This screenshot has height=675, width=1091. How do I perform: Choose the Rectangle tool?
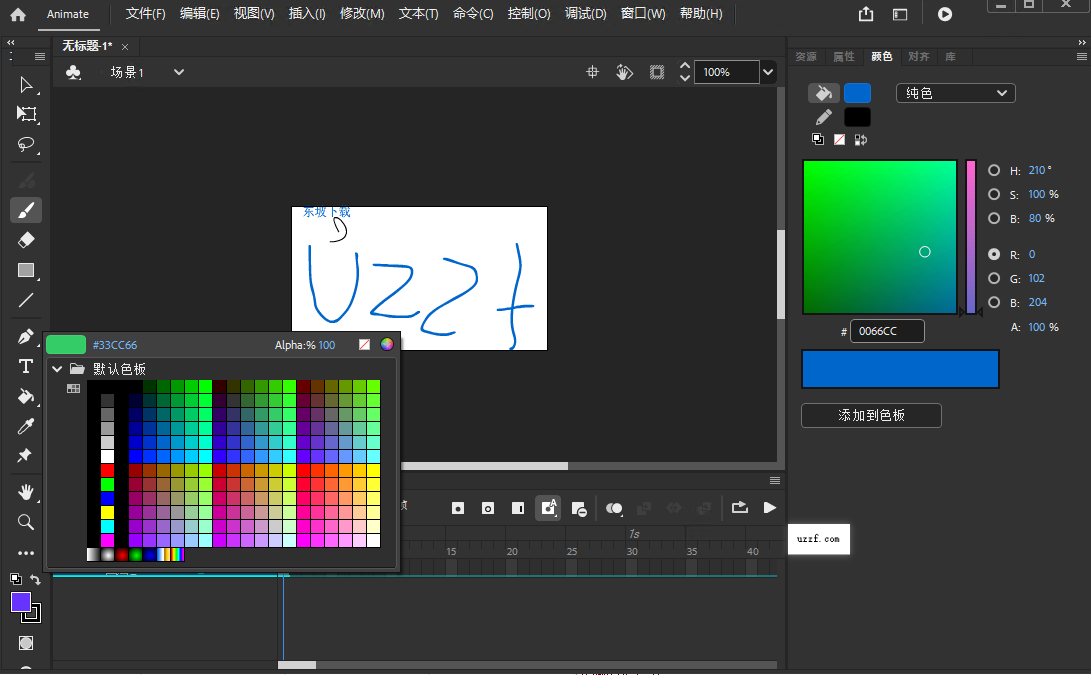click(x=26, y=270)
